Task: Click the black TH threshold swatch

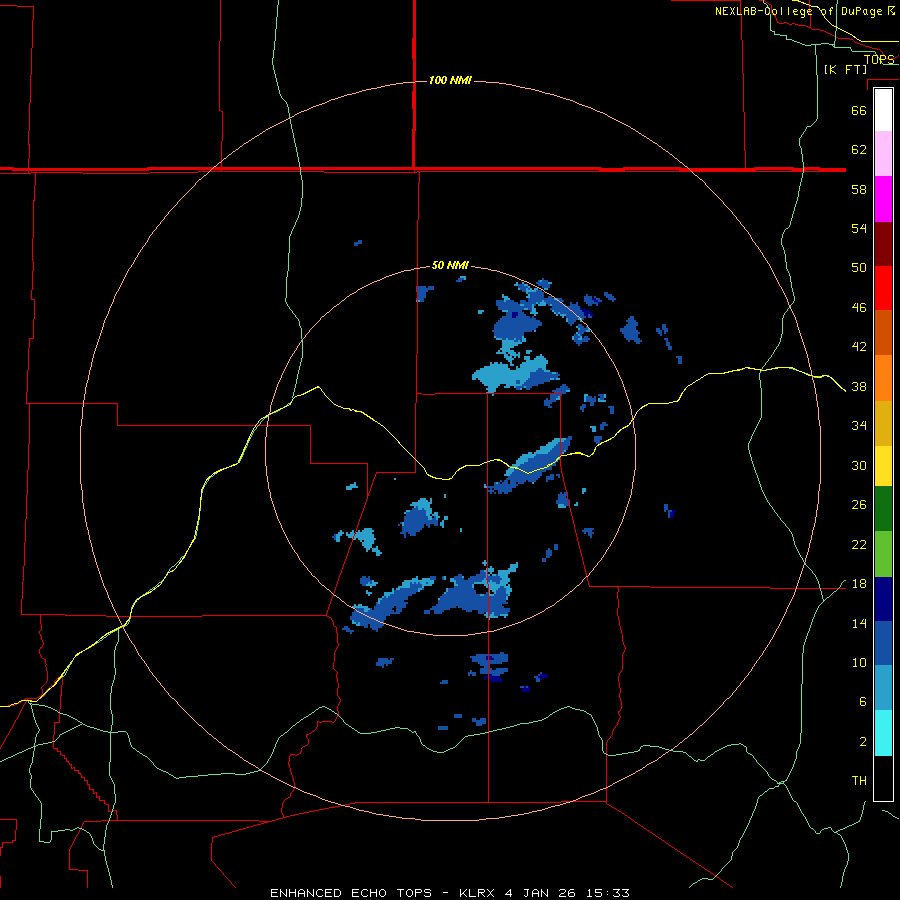Action: [883, 778]
